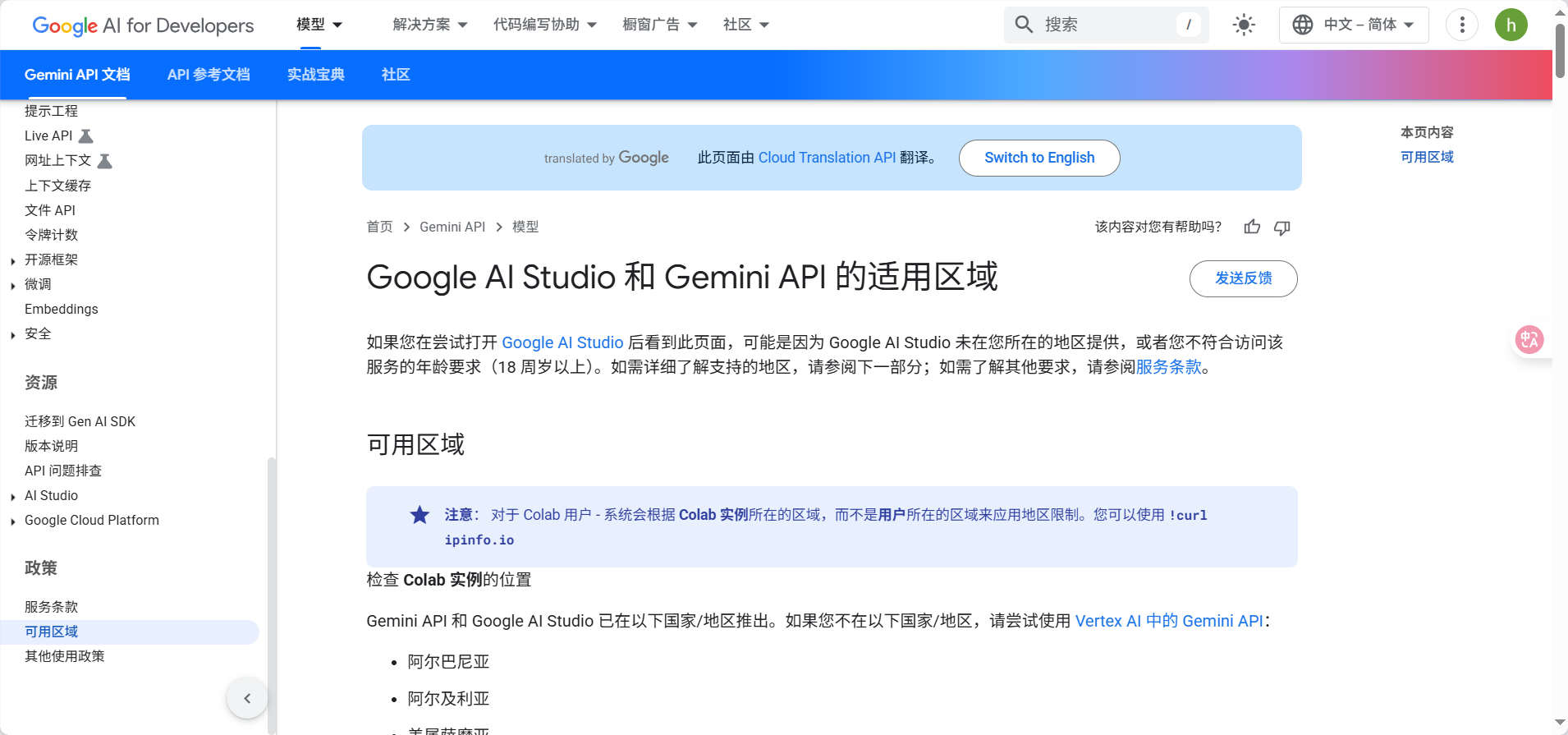1568x735 pixels.
Task: Open the 代码编写协助 dropdown menu
Action: (545, 25)
